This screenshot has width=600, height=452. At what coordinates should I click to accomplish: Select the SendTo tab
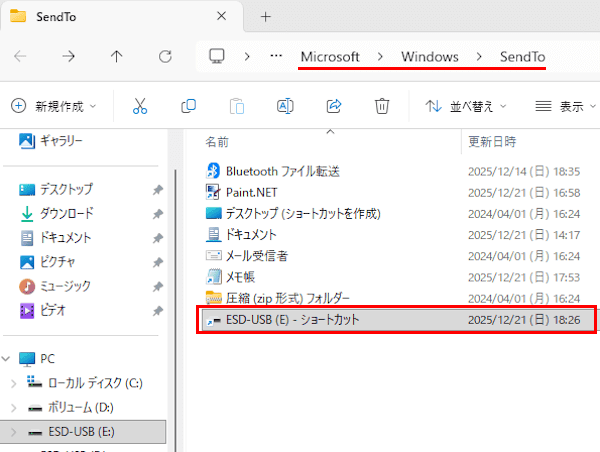[x=121, y=16]
